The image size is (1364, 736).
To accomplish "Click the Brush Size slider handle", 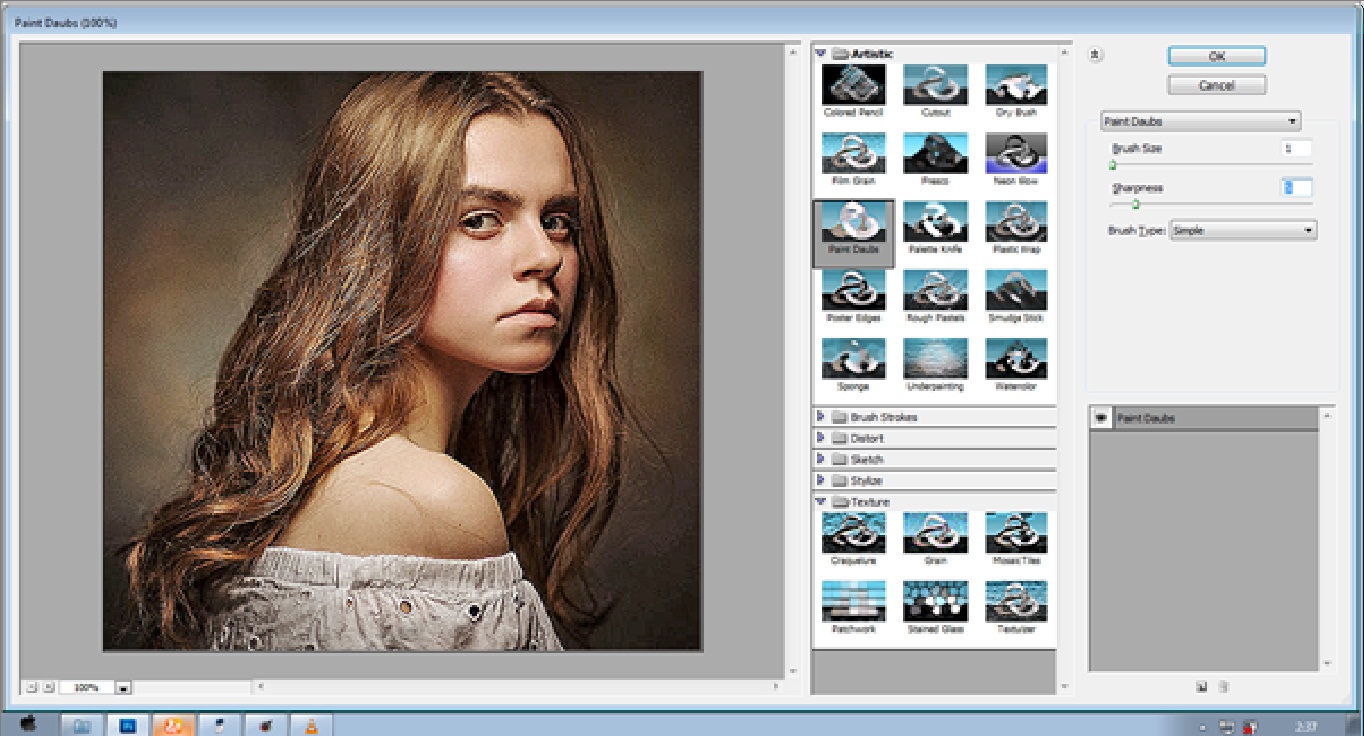I will point(1112,165).
